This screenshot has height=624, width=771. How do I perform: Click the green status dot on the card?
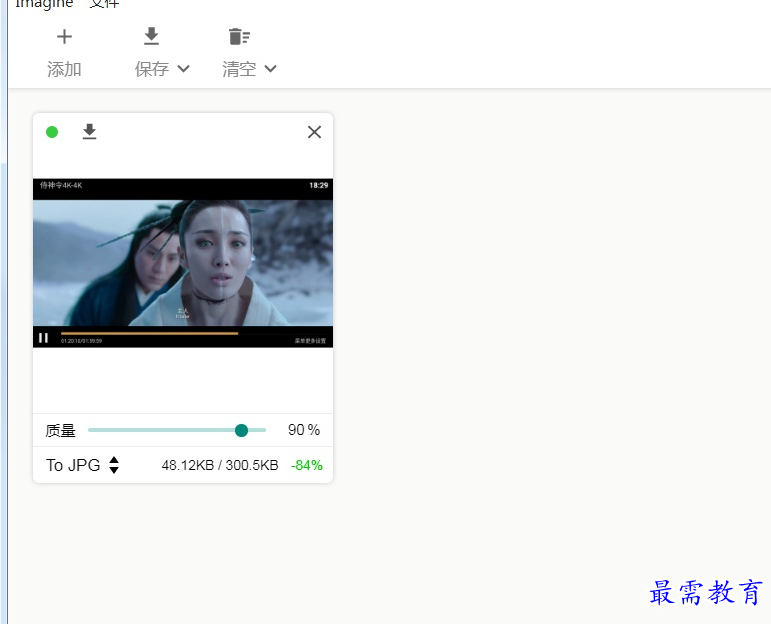pos(52,132)
